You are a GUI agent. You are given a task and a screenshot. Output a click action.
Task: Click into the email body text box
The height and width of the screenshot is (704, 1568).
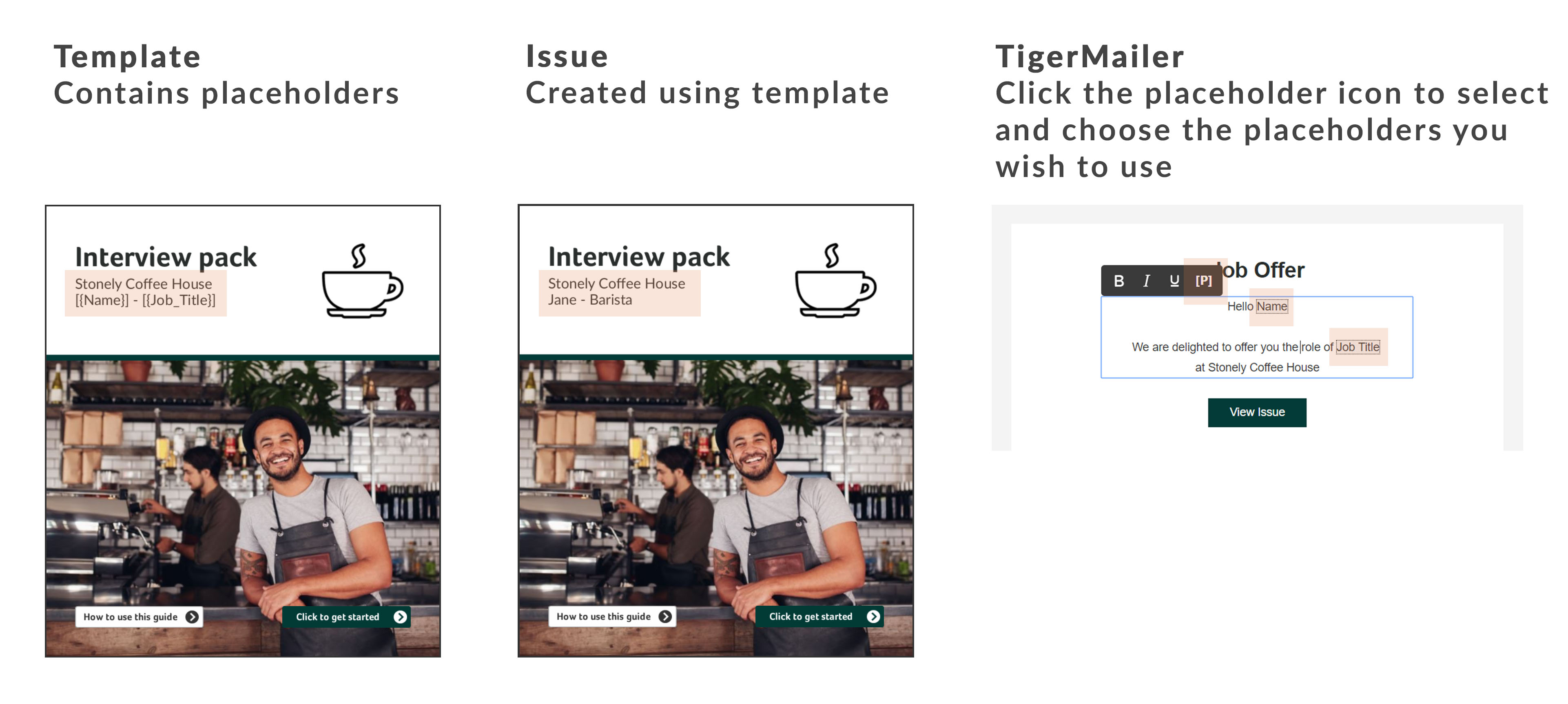pos(1257,337)
